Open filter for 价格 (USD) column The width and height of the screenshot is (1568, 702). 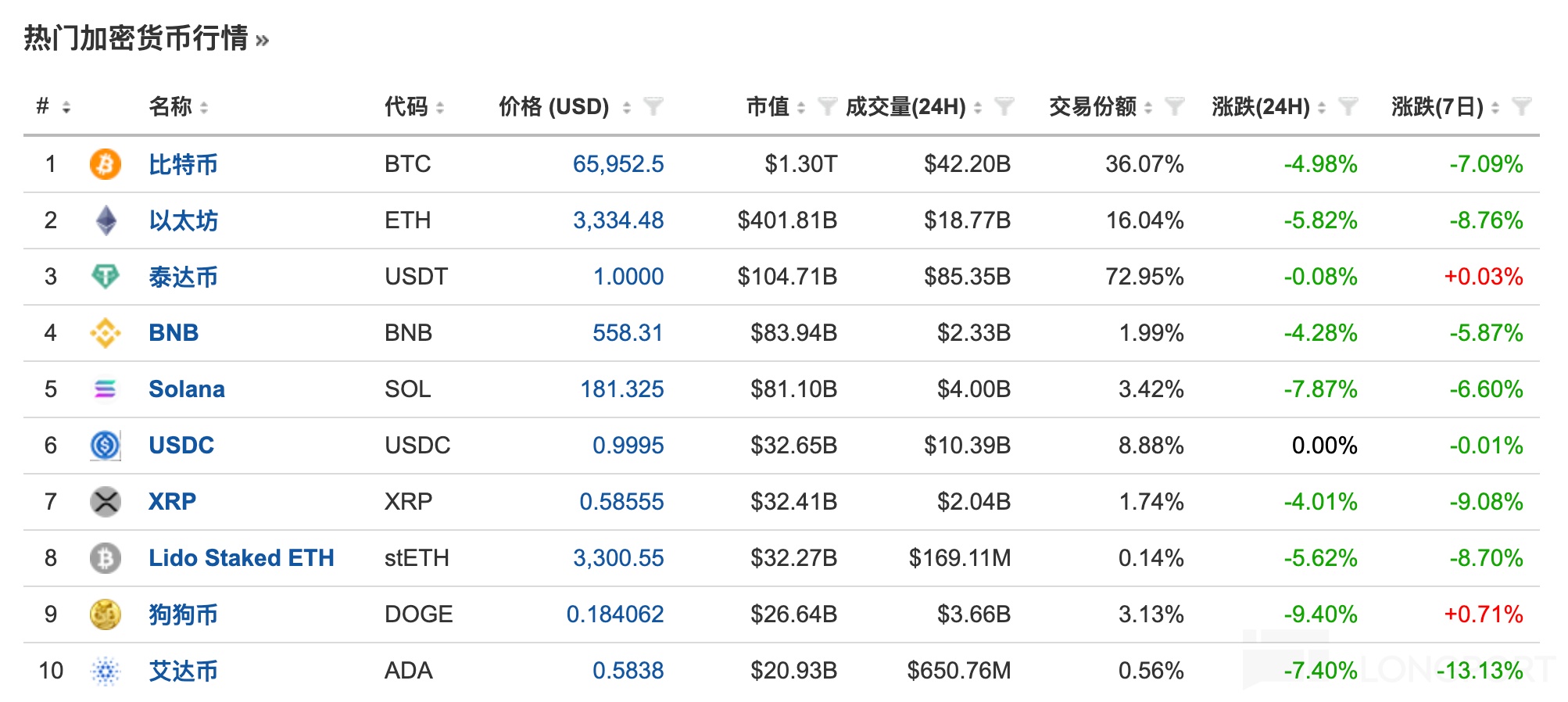click(x=653, y=106)
